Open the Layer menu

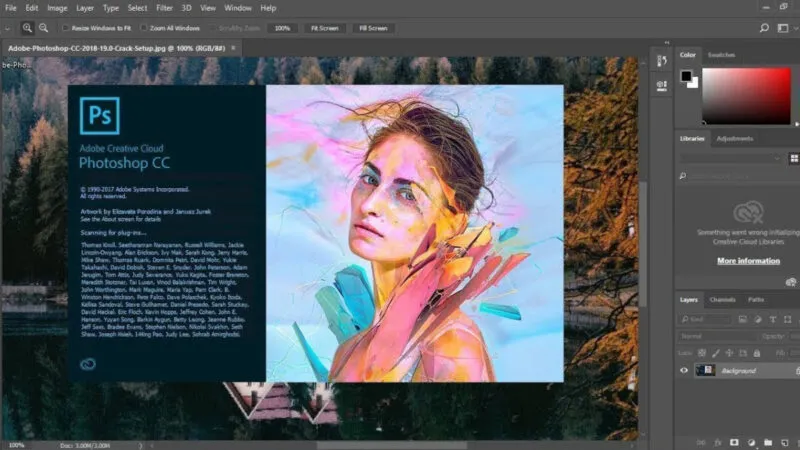(85, 8)
